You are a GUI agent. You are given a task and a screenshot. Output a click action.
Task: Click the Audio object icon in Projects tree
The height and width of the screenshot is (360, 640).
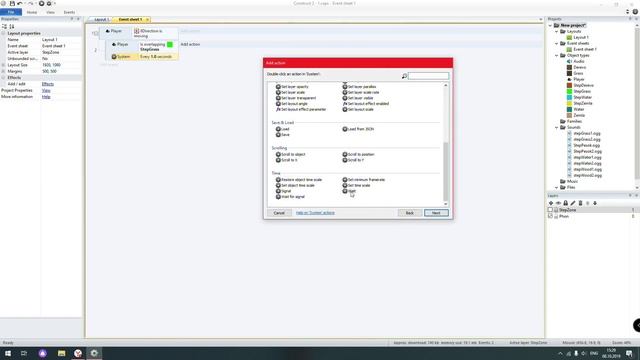(569, 61)
